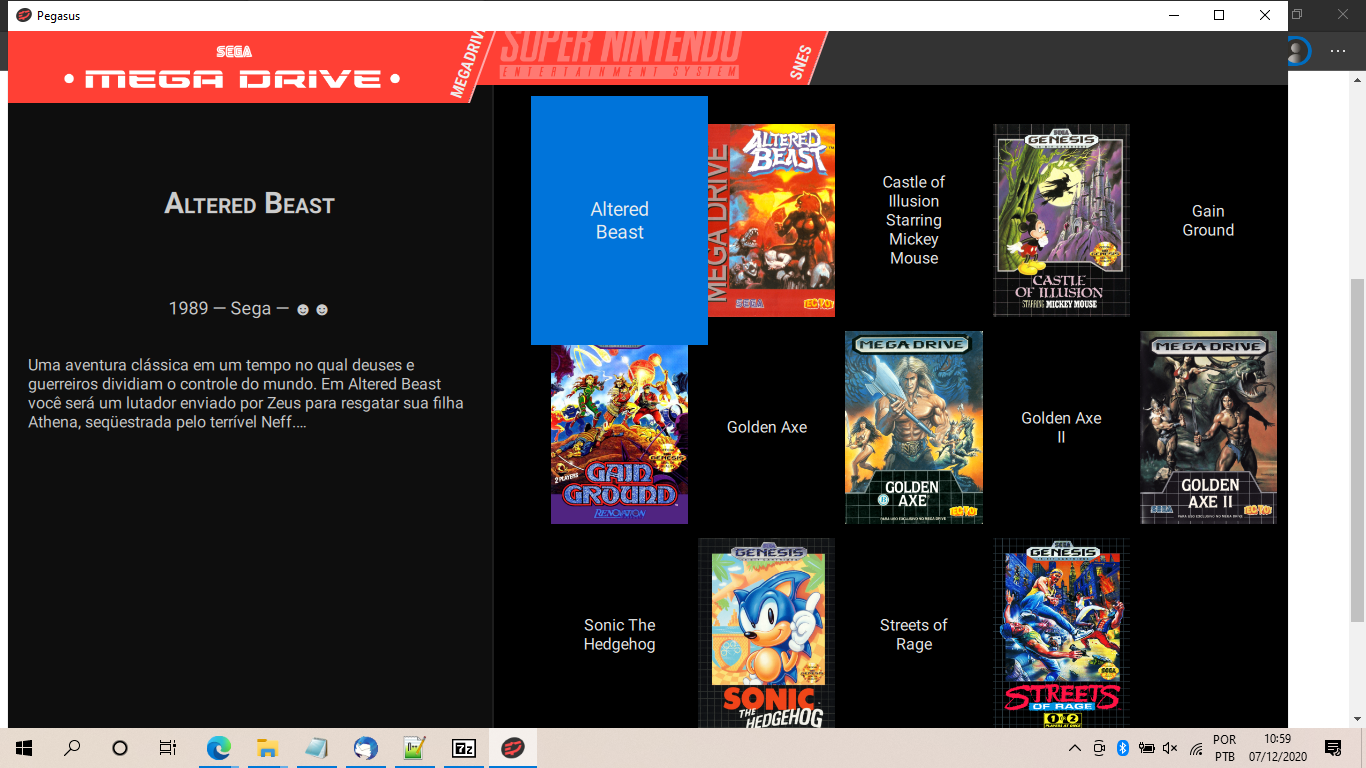The height and width of the screenshot is (768, 1366).
Task: Open File Explorer from the taskbar
Action: pyautogui.click(x=266, y=747)
